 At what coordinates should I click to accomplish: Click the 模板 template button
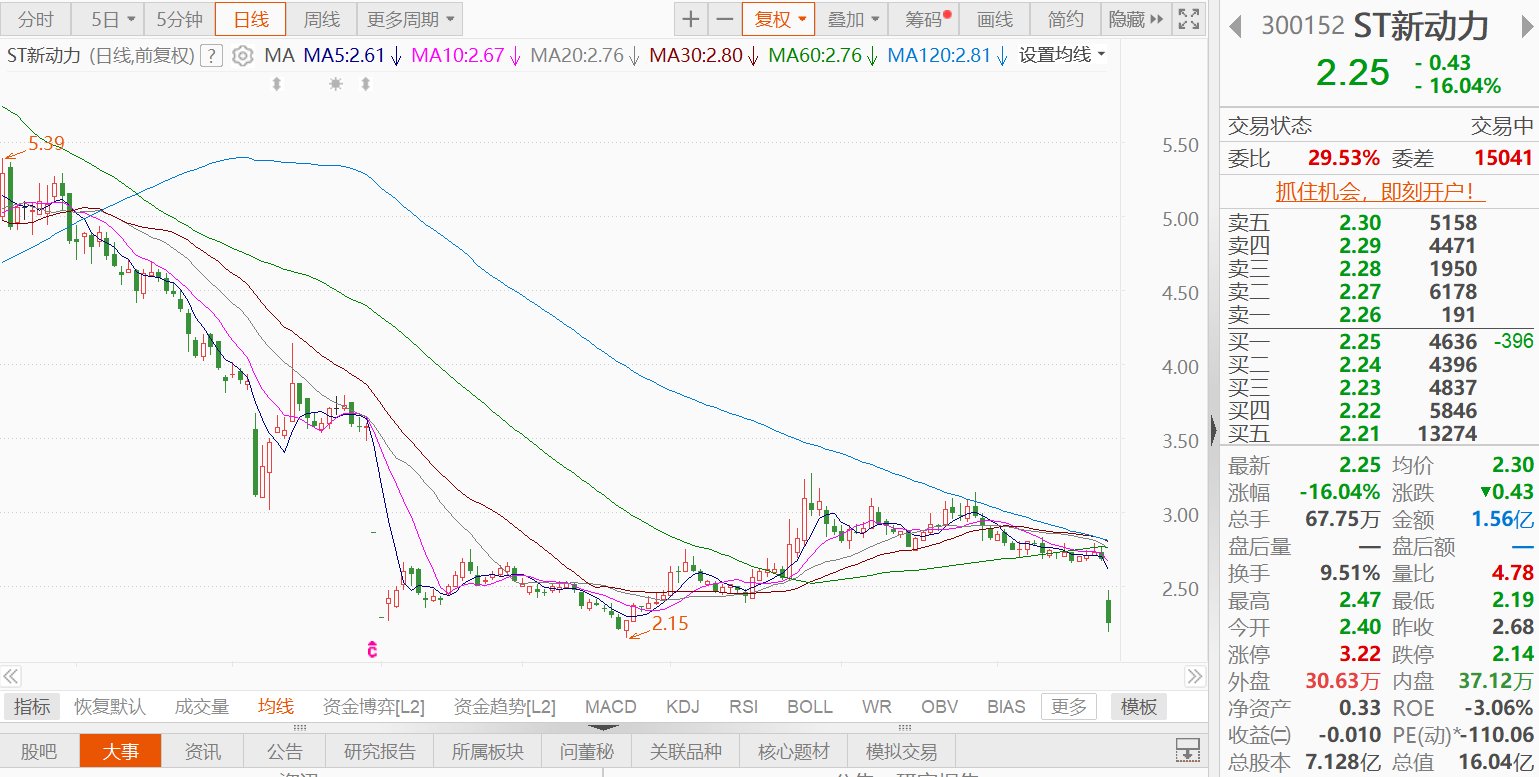click(x=1137, y=706)
